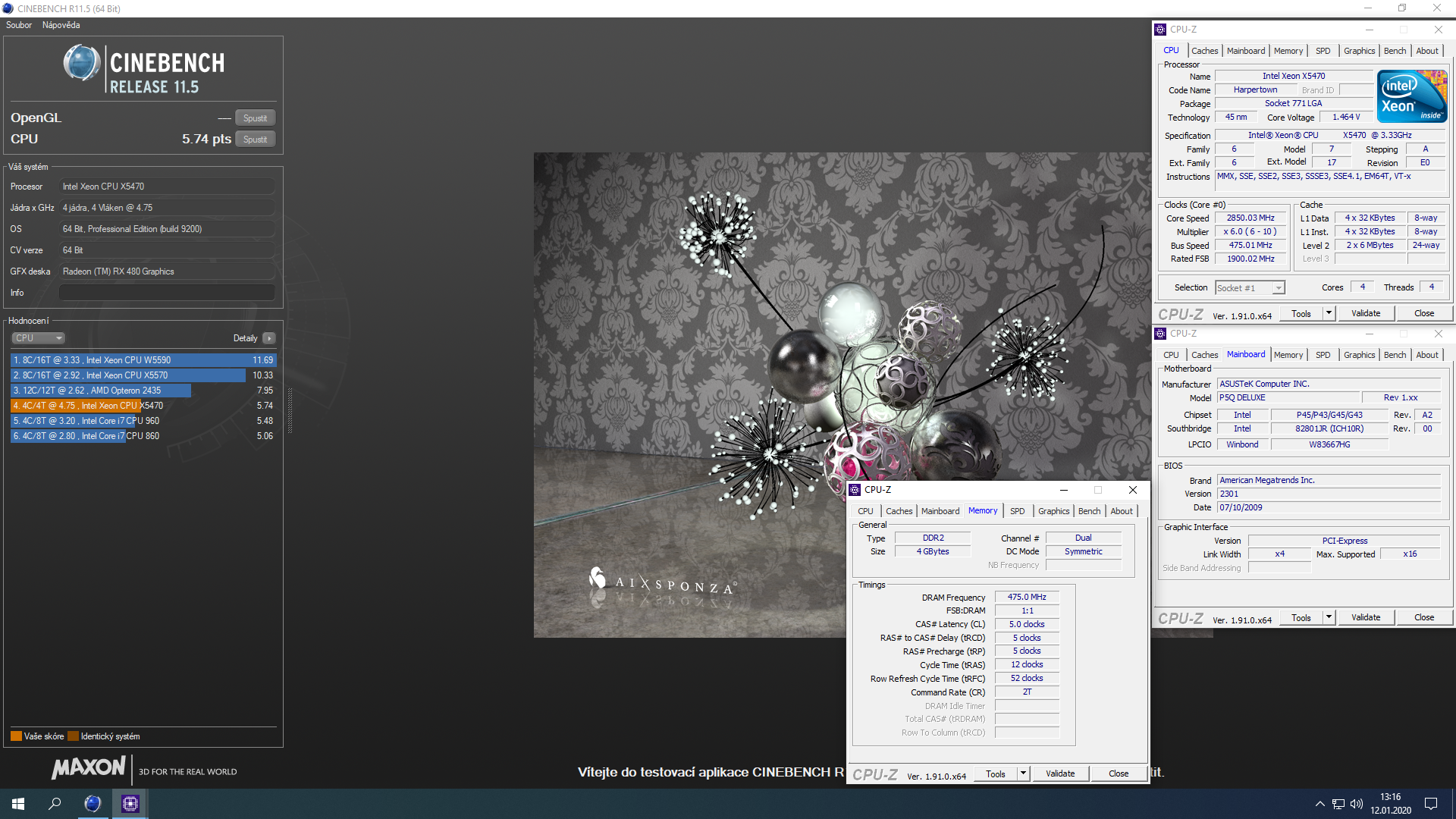The height and width of the screenshot is (819, 1456).
Task: Click Close button in Mainboard CPU-Z window
Action: 1424,618
